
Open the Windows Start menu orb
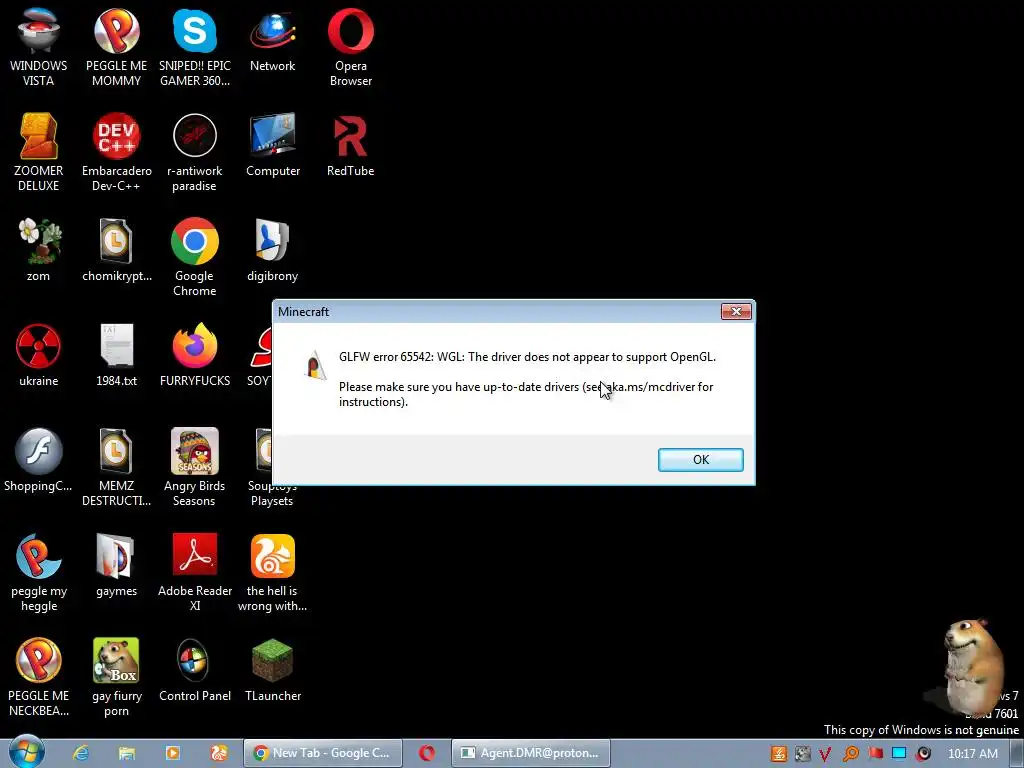[x=27, y=752]
